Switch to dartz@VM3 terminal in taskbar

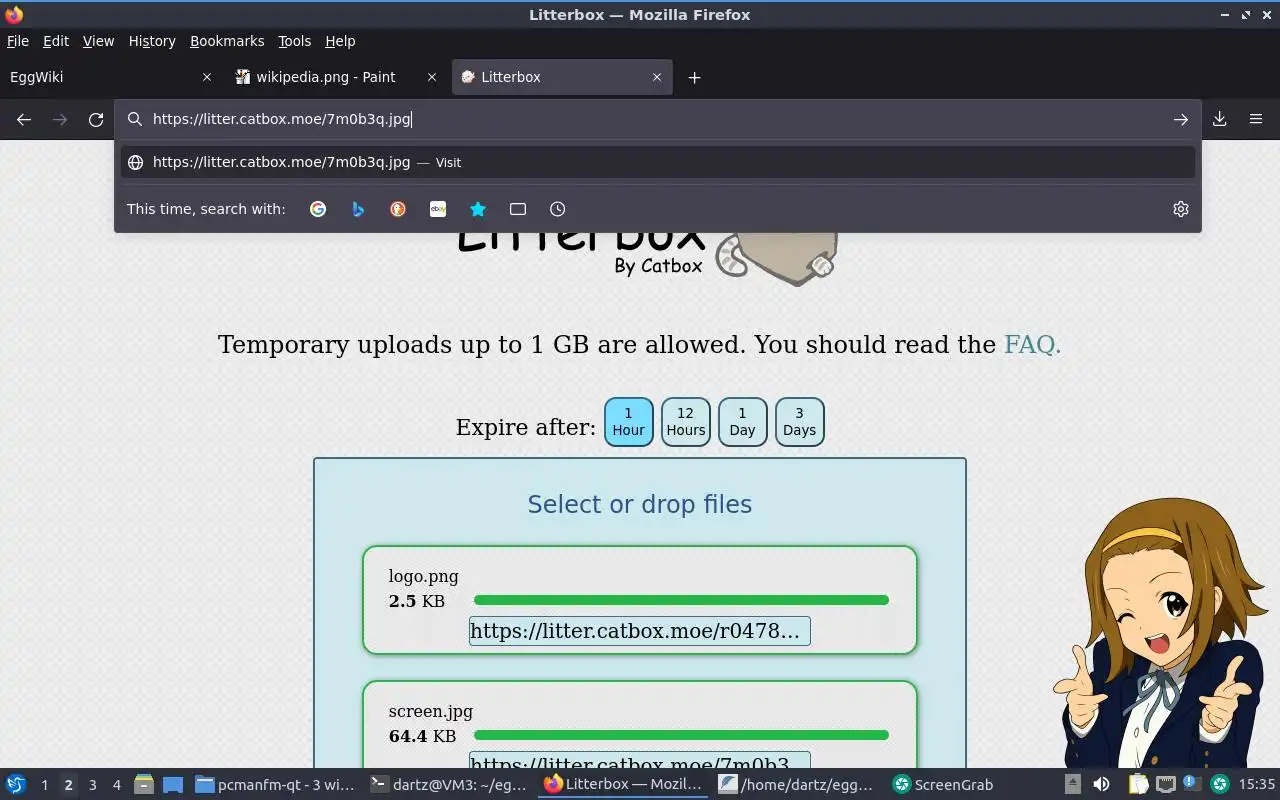coord(448,785)
